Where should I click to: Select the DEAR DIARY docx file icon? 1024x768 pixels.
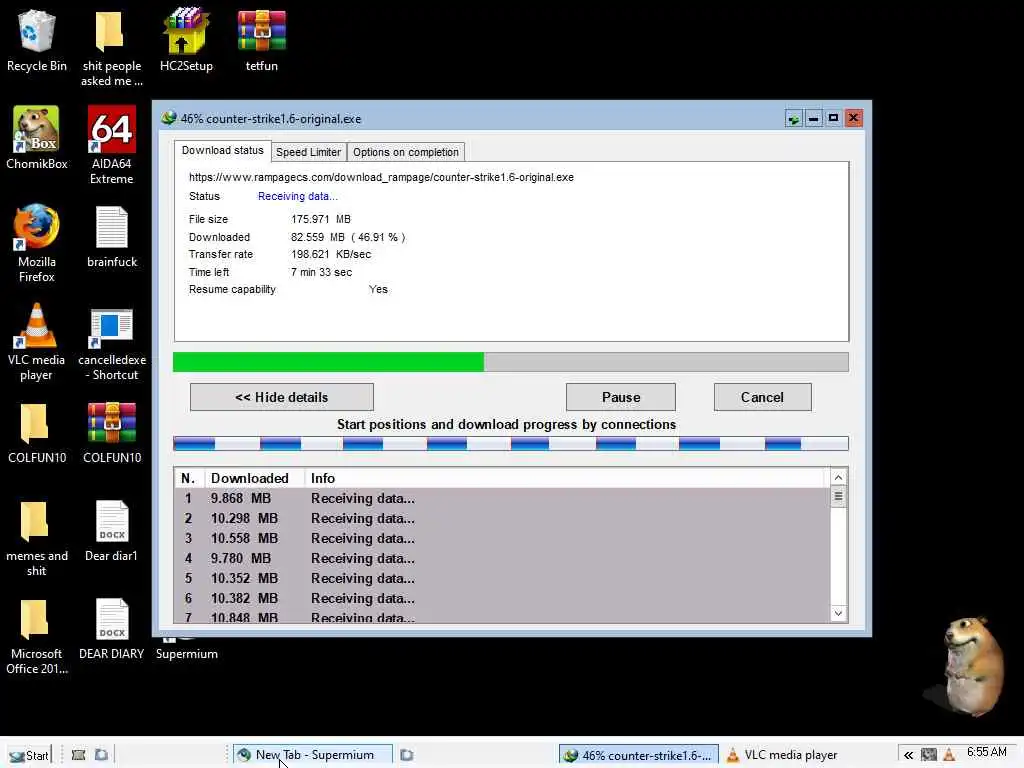click(111, 628)
